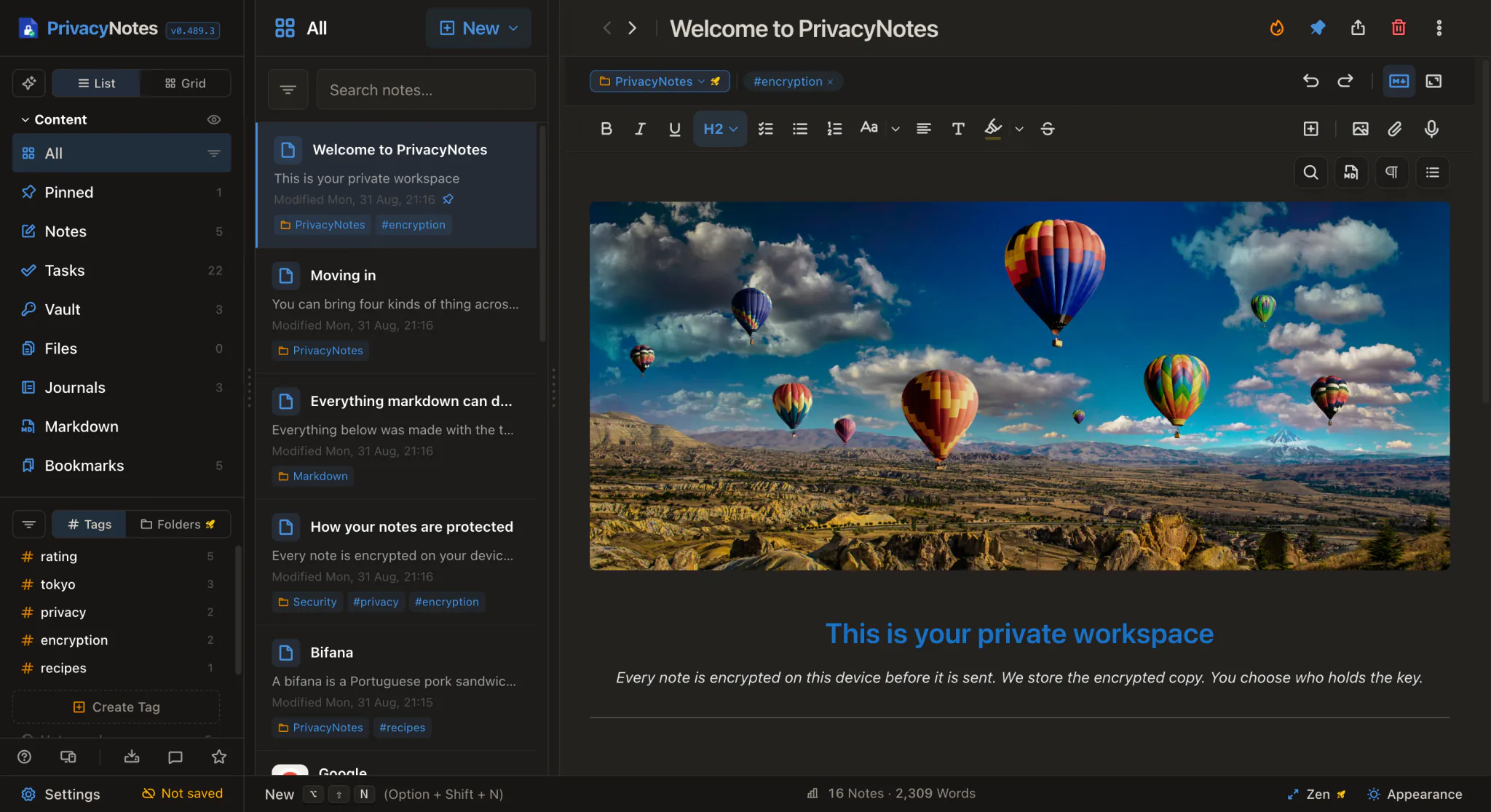This screenshot has height=812, width=1491.
Task: Apply strikethrough formatting
Action: pyautogui.click(x=1048, y=129)
